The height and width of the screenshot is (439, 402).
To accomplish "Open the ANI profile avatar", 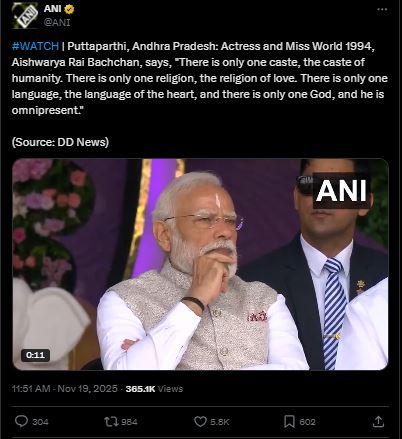I will pyautogui.click(x=25, y=15).
